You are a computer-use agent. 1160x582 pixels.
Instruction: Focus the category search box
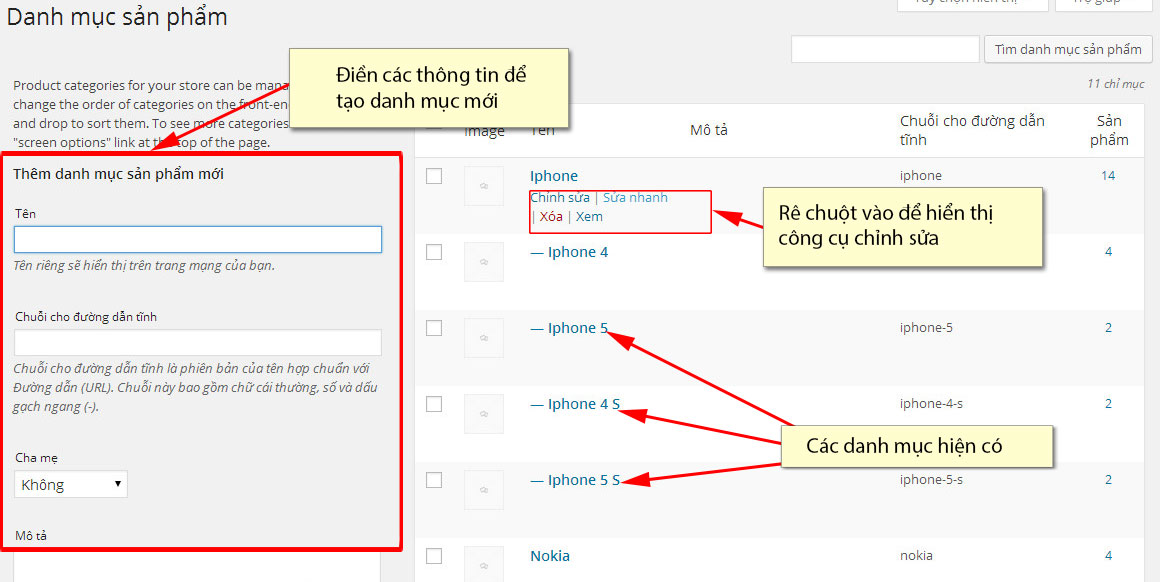[x=885, y=50]
